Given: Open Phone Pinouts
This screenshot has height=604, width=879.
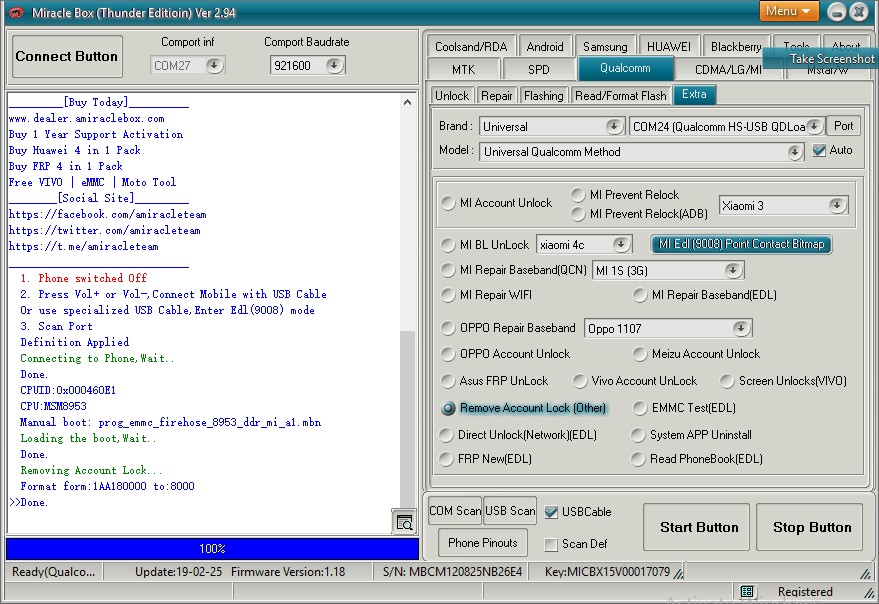Looking at the screenshot, I should point(483,543).
